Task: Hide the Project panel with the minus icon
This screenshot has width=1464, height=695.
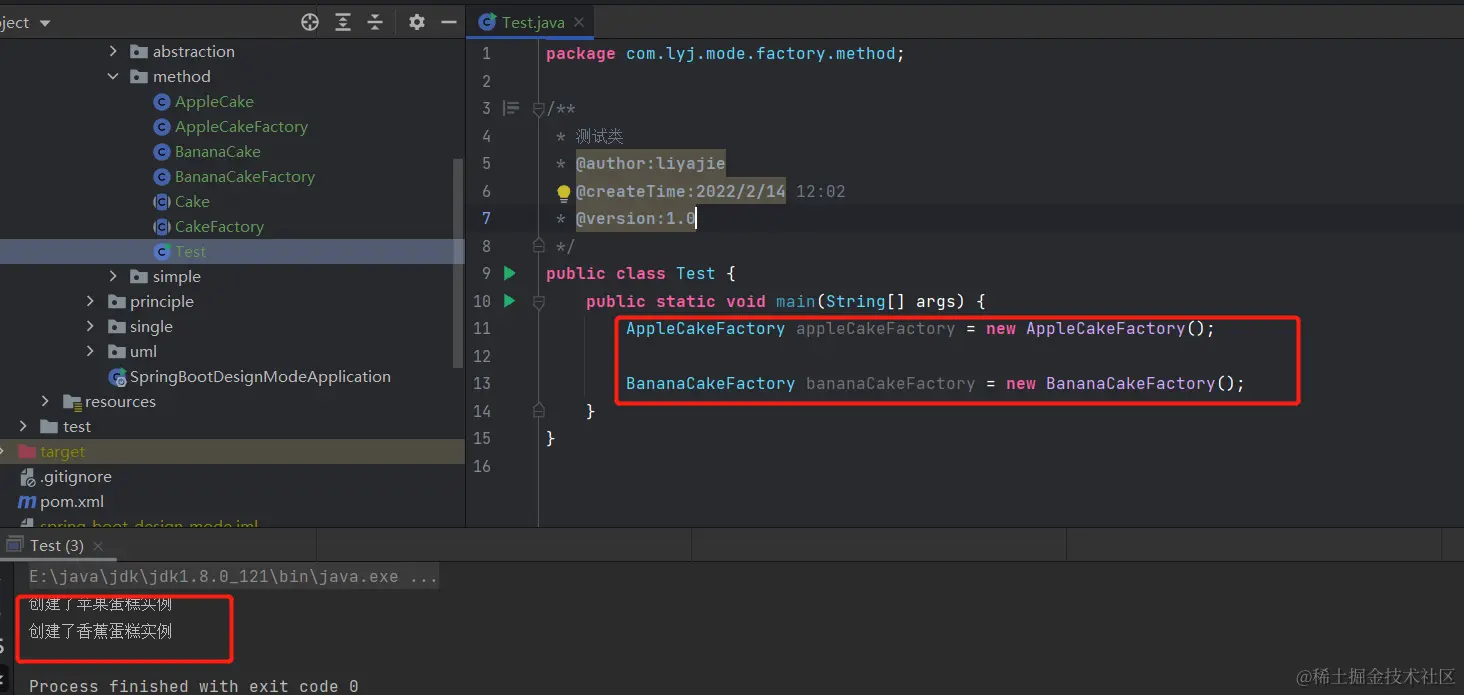Action: point(449,22)
